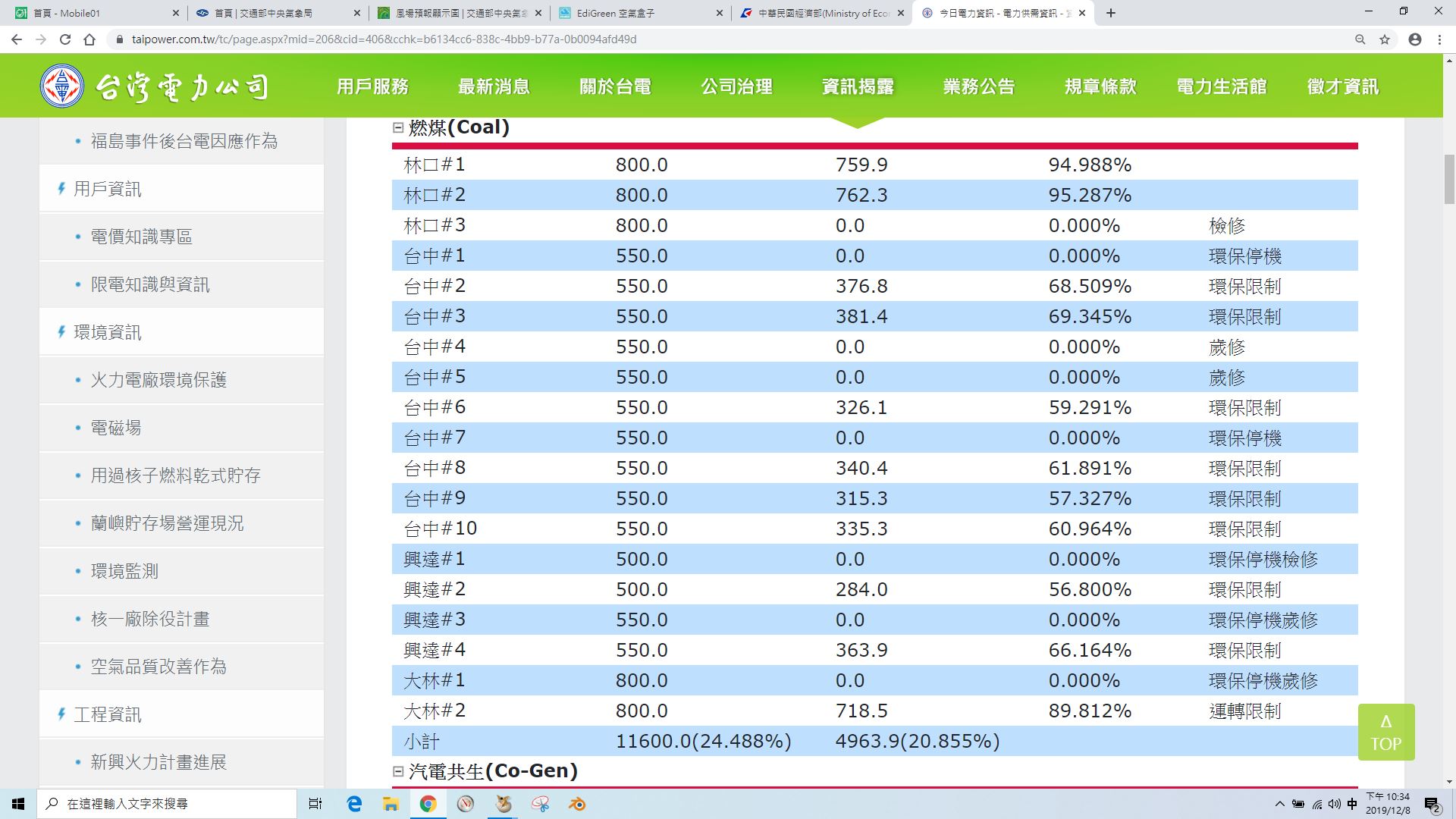Click the input method 中 indicator
Image resolution: width=1456 pixels, height=819 pixels.
[1352, 804]
